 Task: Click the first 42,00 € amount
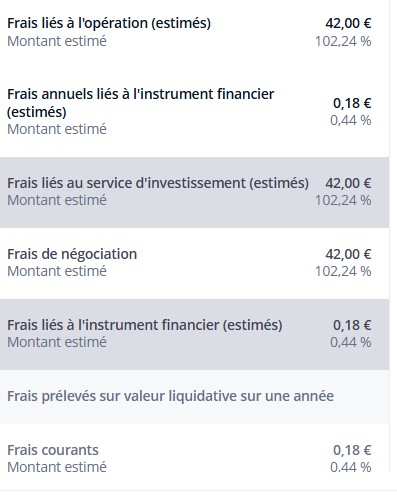(x=348, y=23)
